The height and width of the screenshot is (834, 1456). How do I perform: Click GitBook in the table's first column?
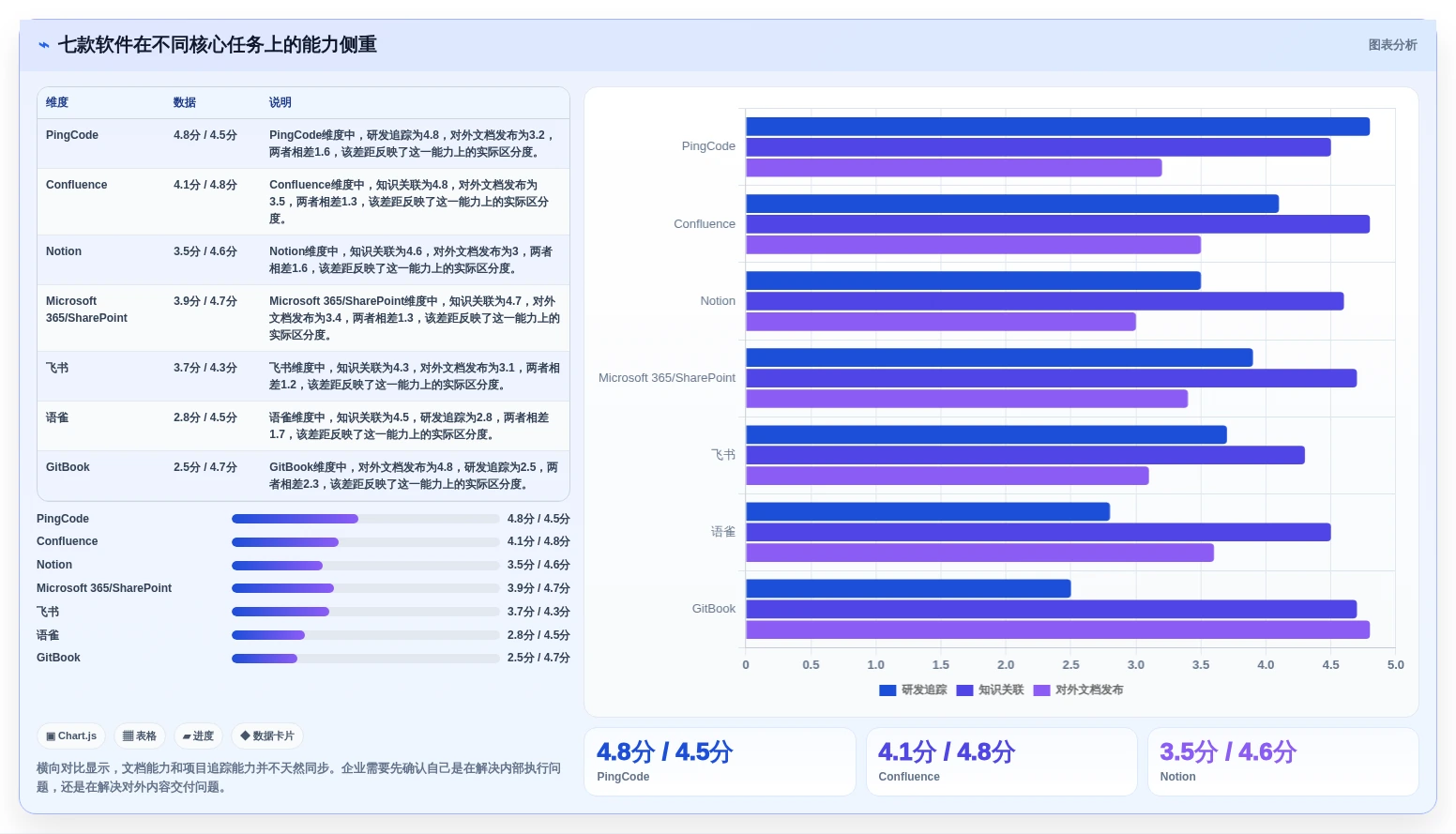click(68, 467)
